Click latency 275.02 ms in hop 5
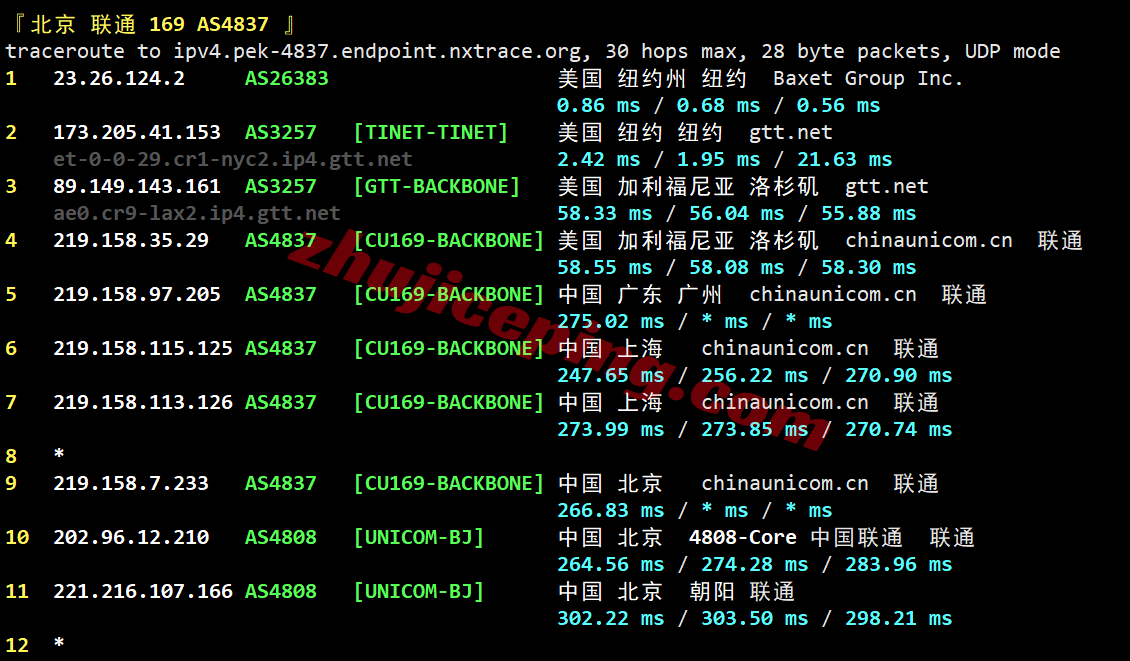 610,321
